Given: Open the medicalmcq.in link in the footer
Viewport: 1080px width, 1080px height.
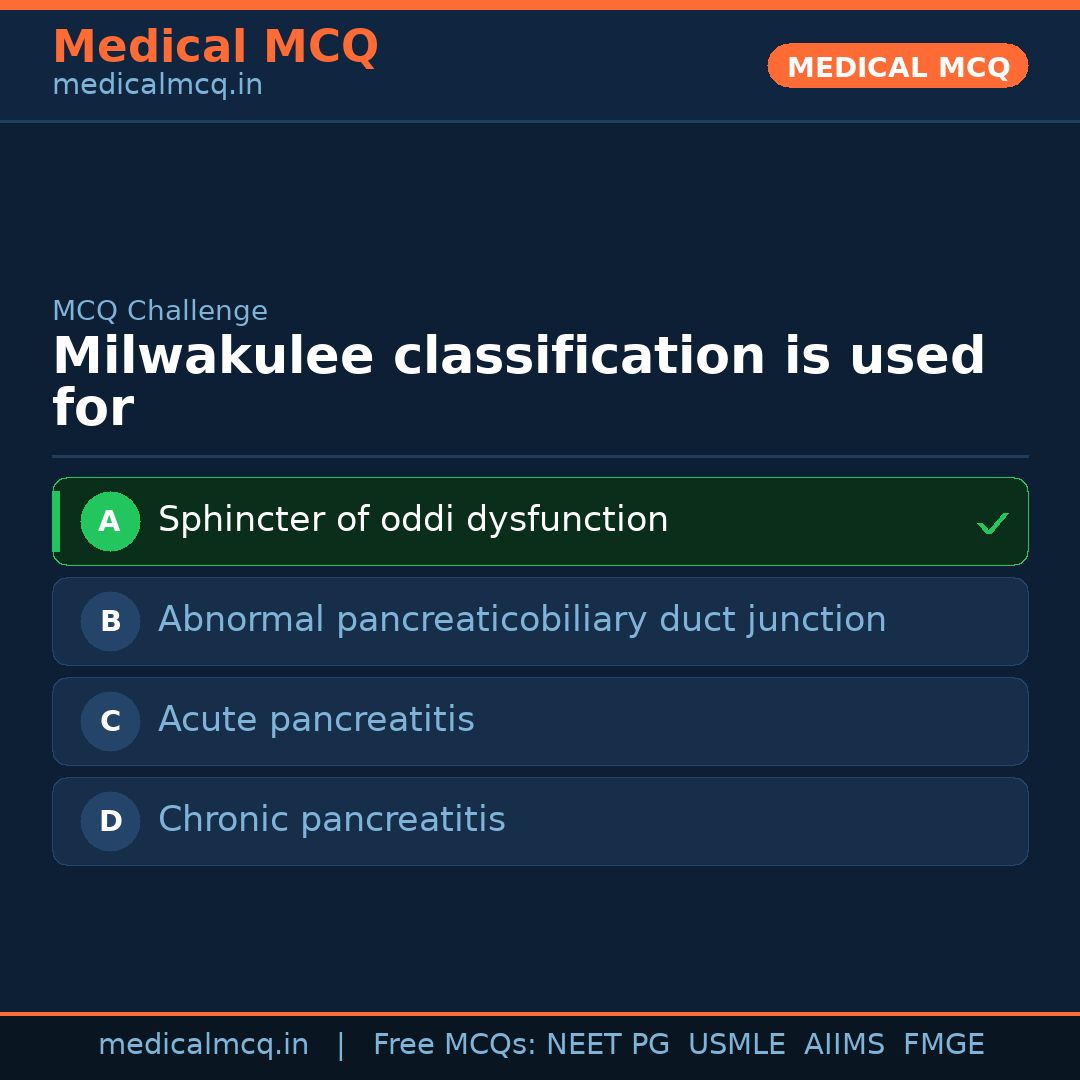Looking at the screenshot, I should (x=203, y=1045).
